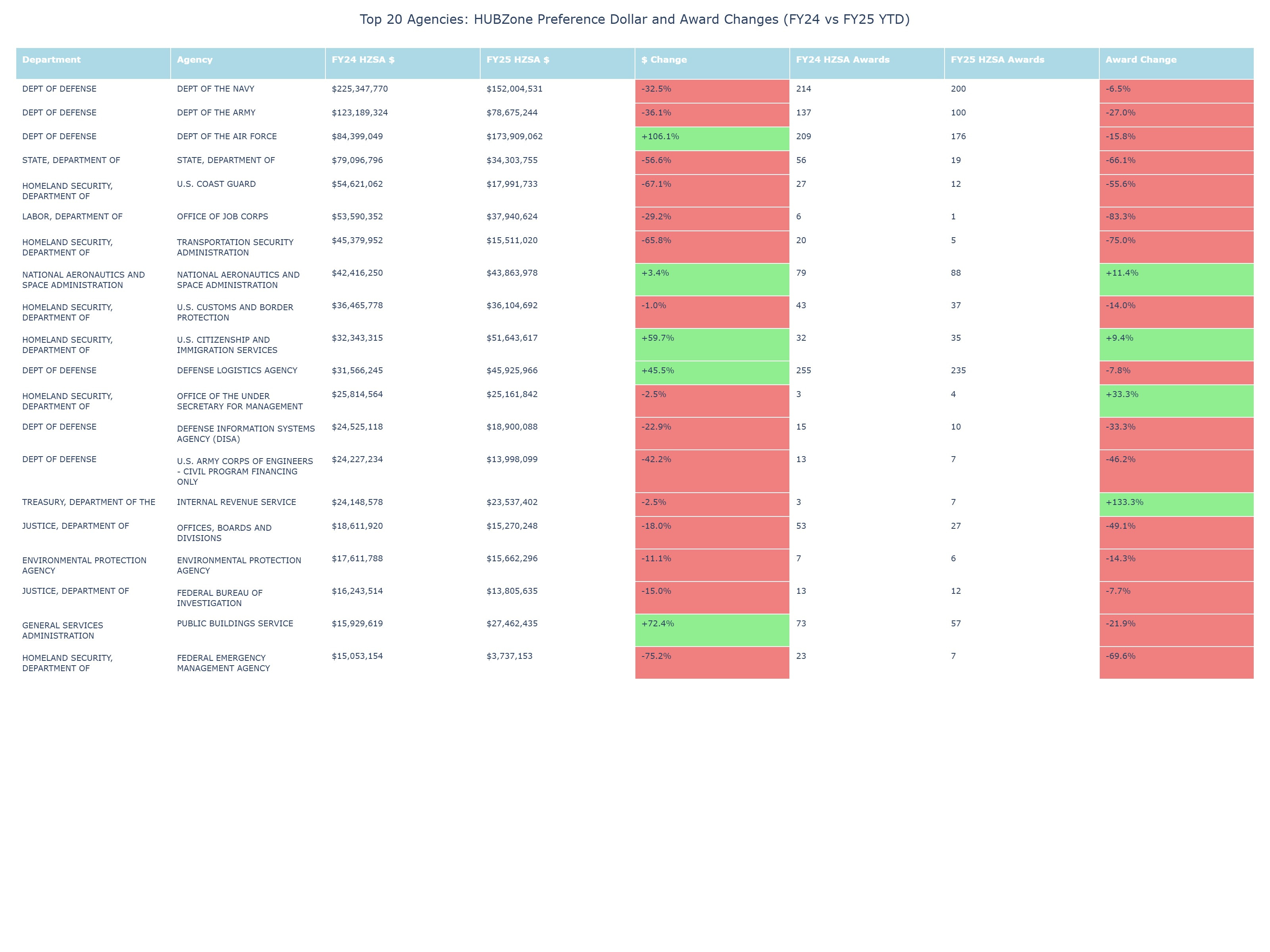Click the Award Change column header
Screen dimensions: 1270x952
click(x=1140, y=59)
